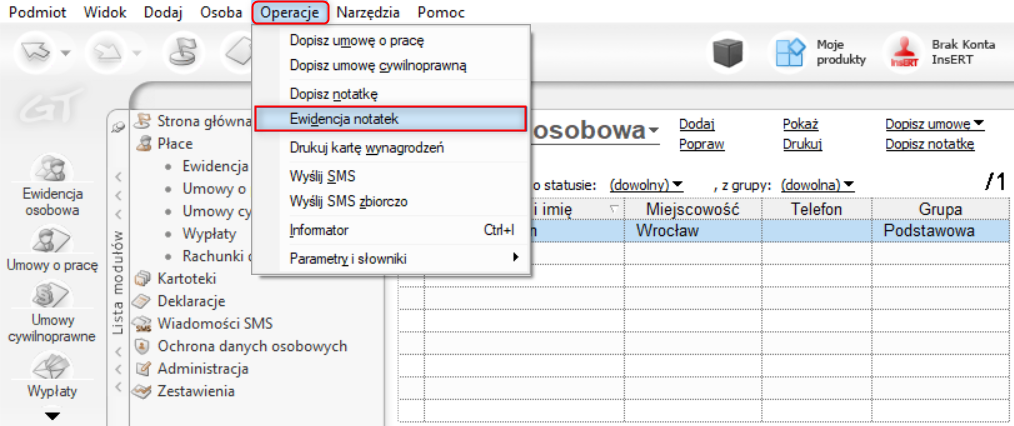Screen dimensions: 1014x426
Task: Click the Podstawowa cell
Action: coord(940,231)
